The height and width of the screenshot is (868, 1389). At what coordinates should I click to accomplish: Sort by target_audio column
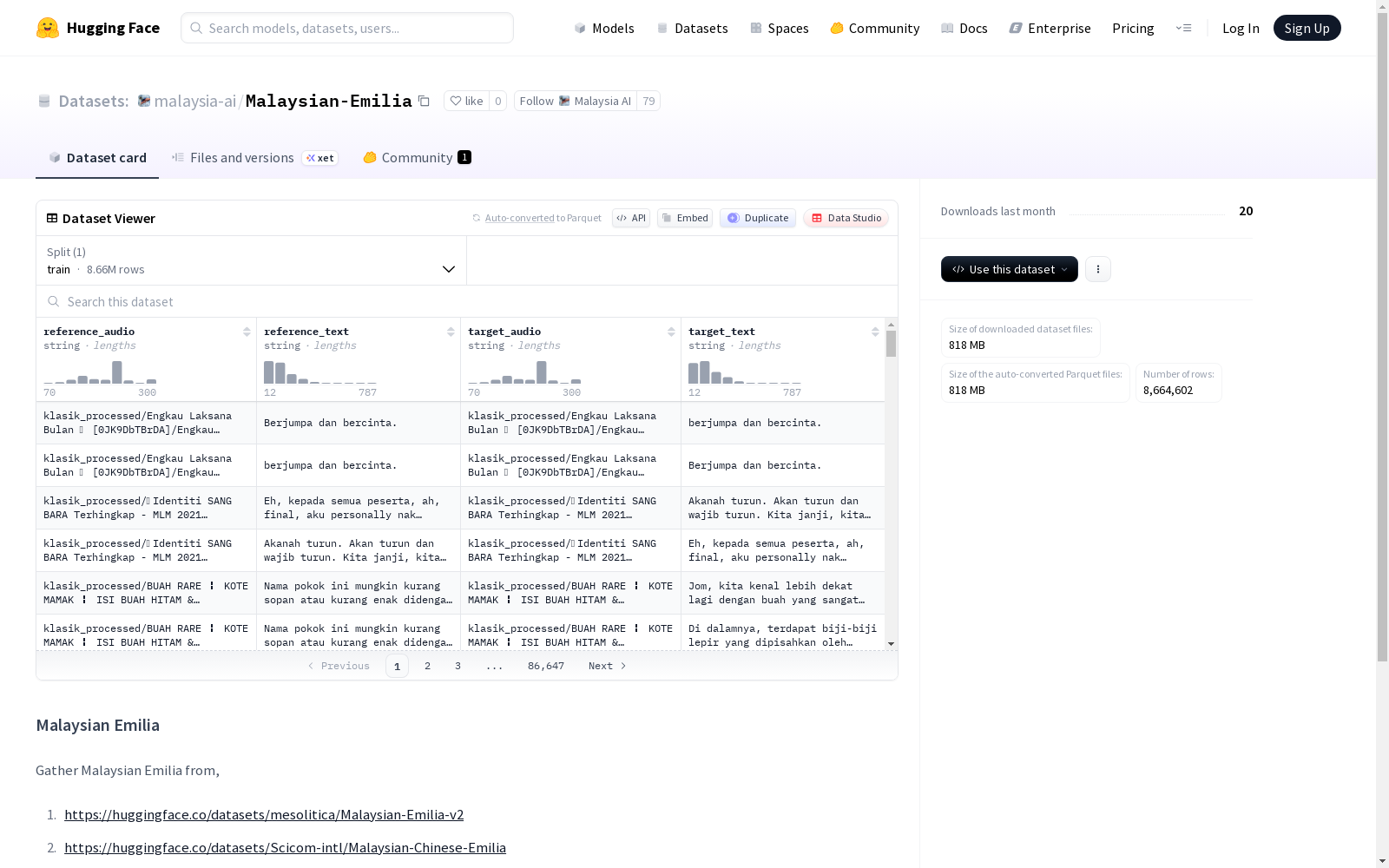(x=671, y=332)
